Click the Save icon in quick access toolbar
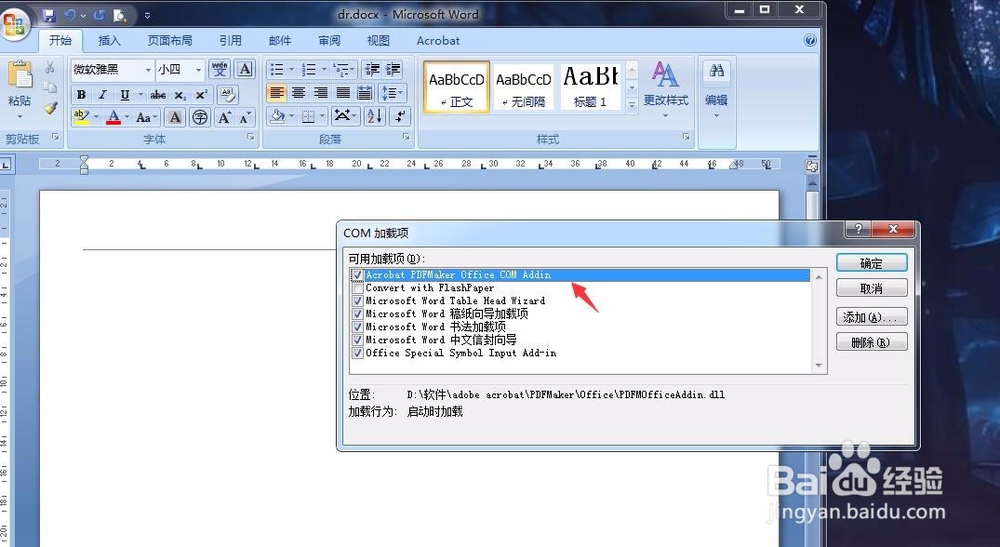 click(x=49, y=15)
